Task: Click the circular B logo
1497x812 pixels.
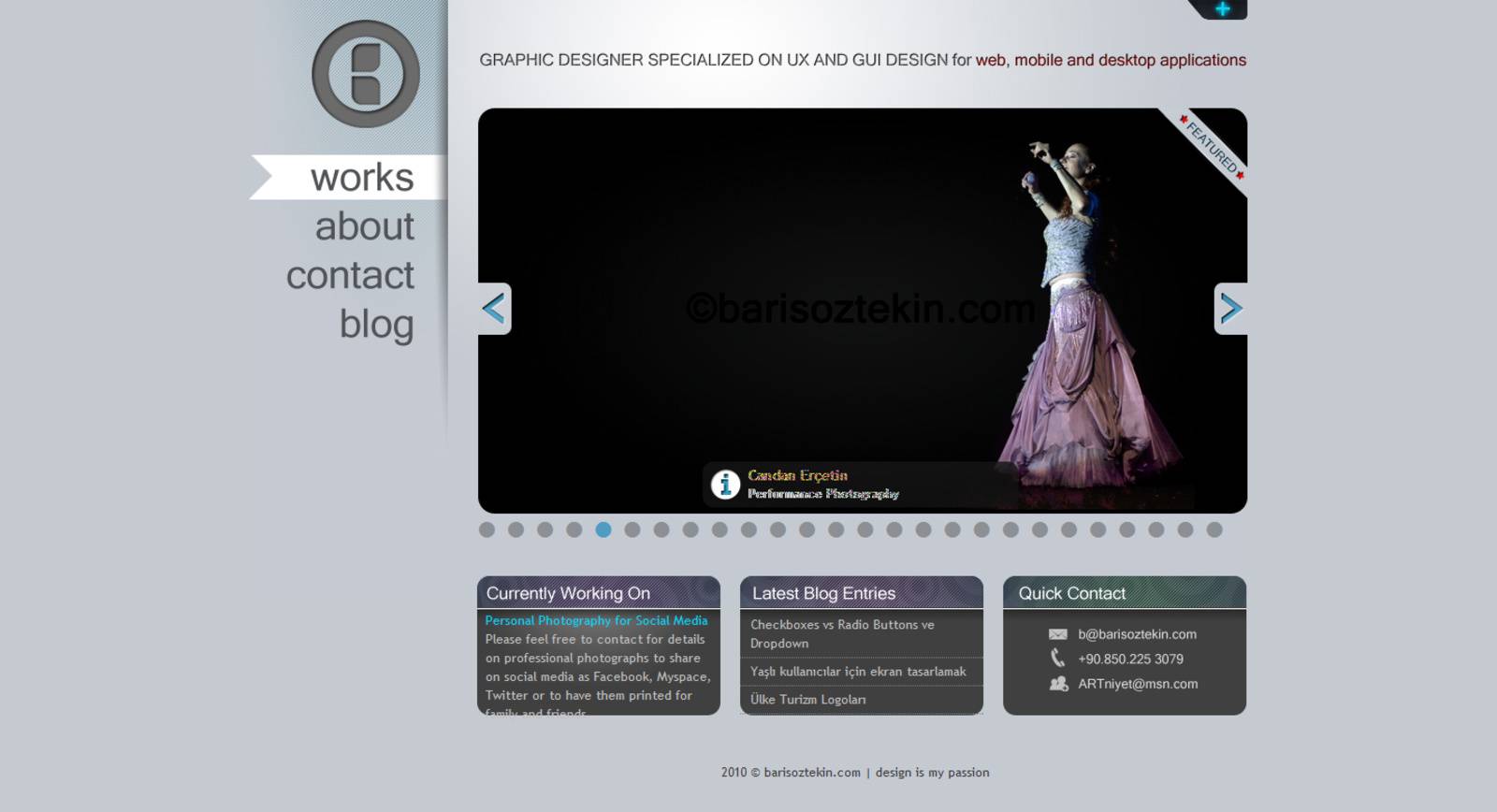Action: point(366,74)
